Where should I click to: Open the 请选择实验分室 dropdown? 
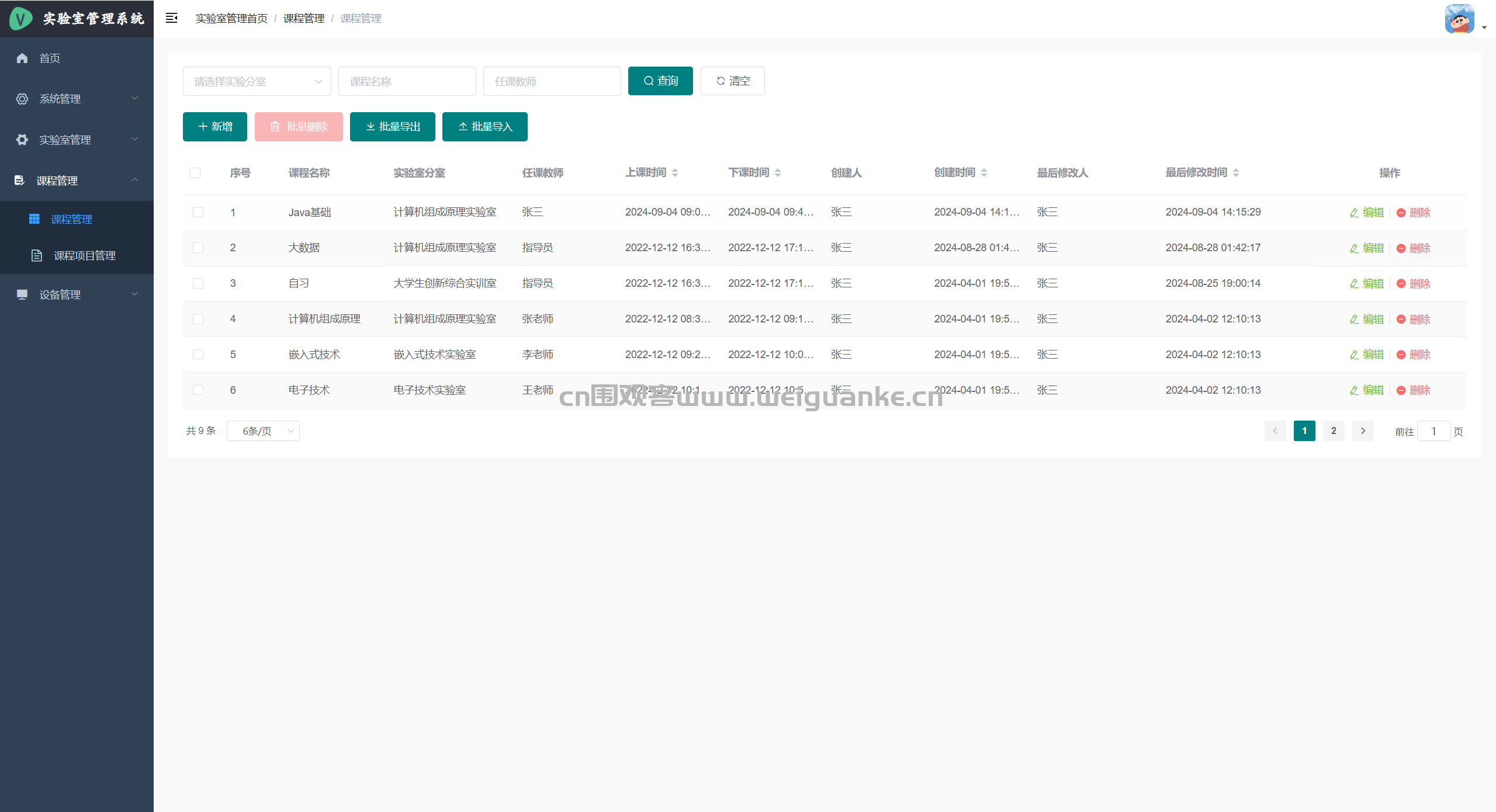tap(257, 81)
